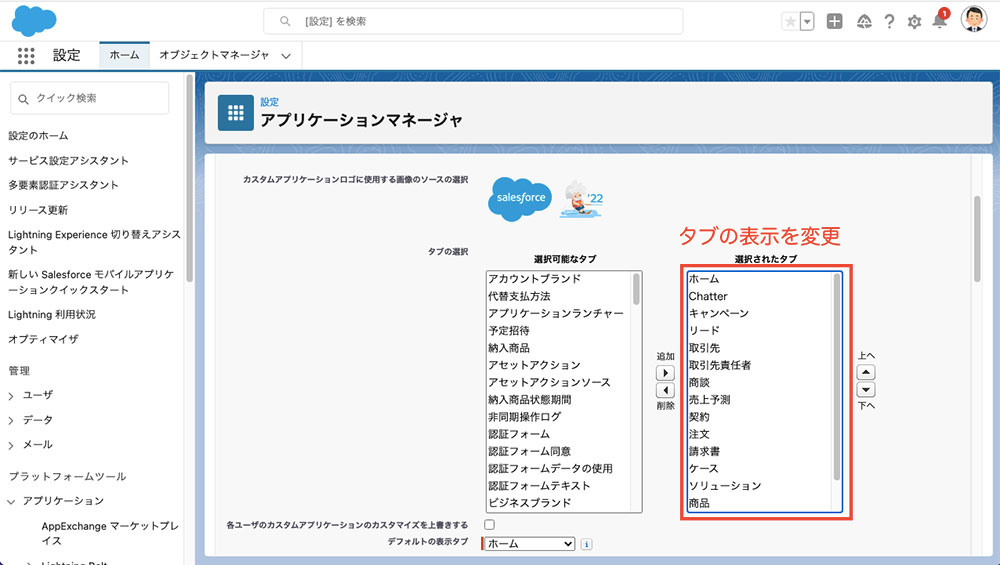Expand the ユーザ tree item
This screenshot has height=565, width=1000.
click(11, 396)
